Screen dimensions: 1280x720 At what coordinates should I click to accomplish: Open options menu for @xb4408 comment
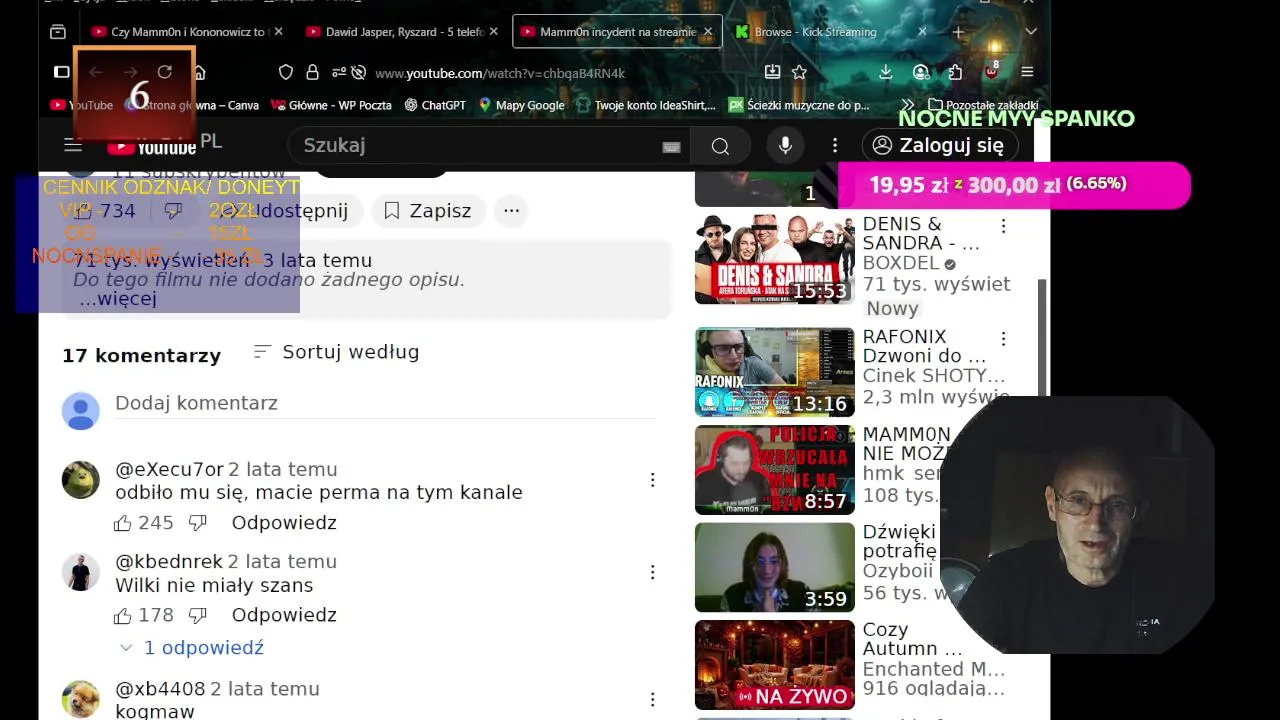point(652,699)
